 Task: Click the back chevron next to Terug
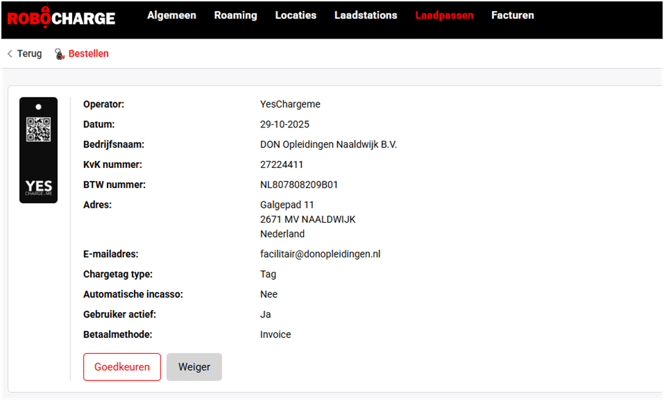coord(10,54)
